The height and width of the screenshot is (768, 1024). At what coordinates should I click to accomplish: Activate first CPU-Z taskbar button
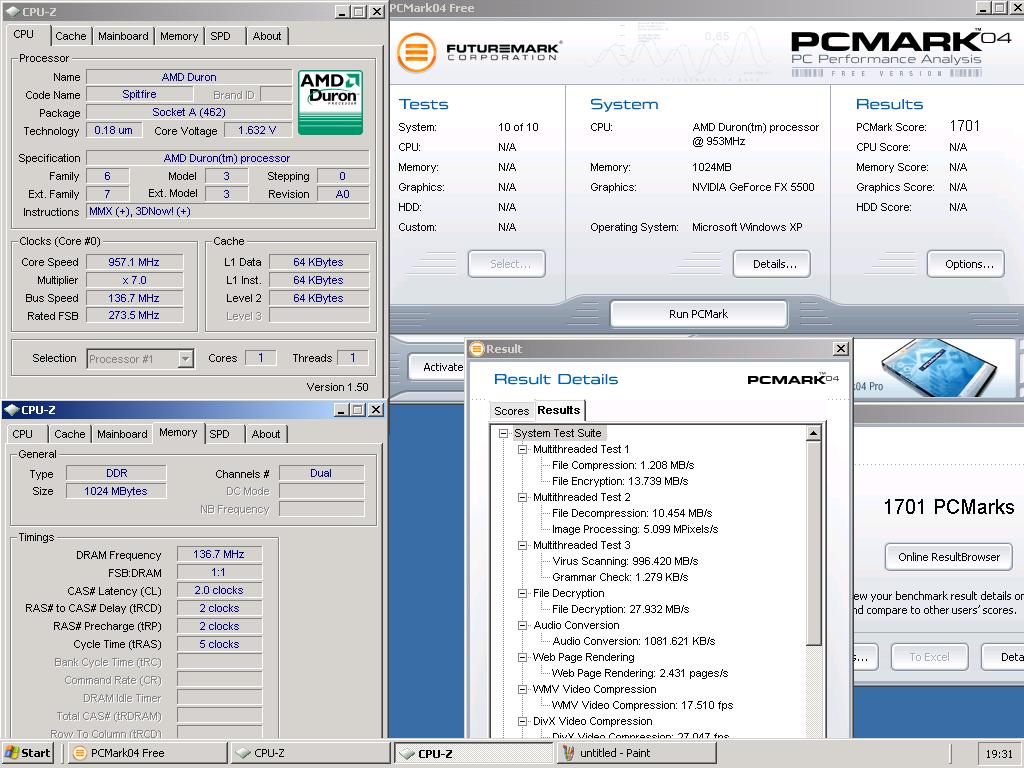[311, 753]
